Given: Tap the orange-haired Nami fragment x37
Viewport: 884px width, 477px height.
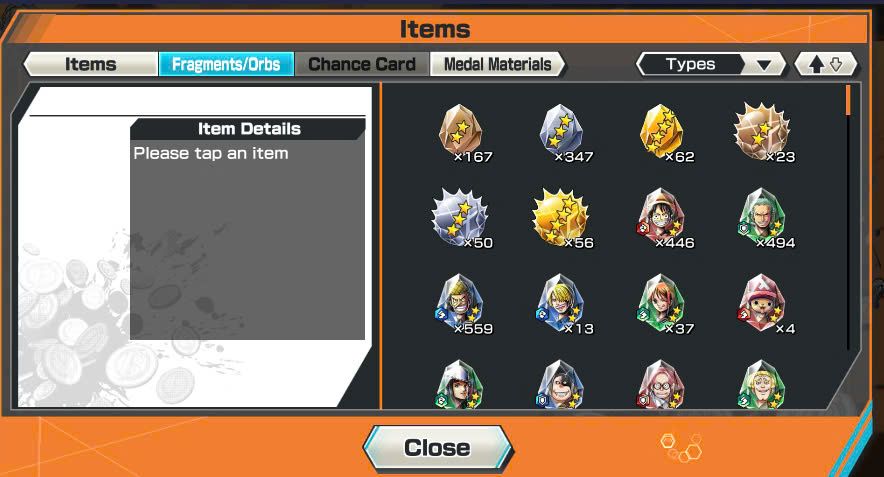Looking at the screenshot, I should [663, 304].
